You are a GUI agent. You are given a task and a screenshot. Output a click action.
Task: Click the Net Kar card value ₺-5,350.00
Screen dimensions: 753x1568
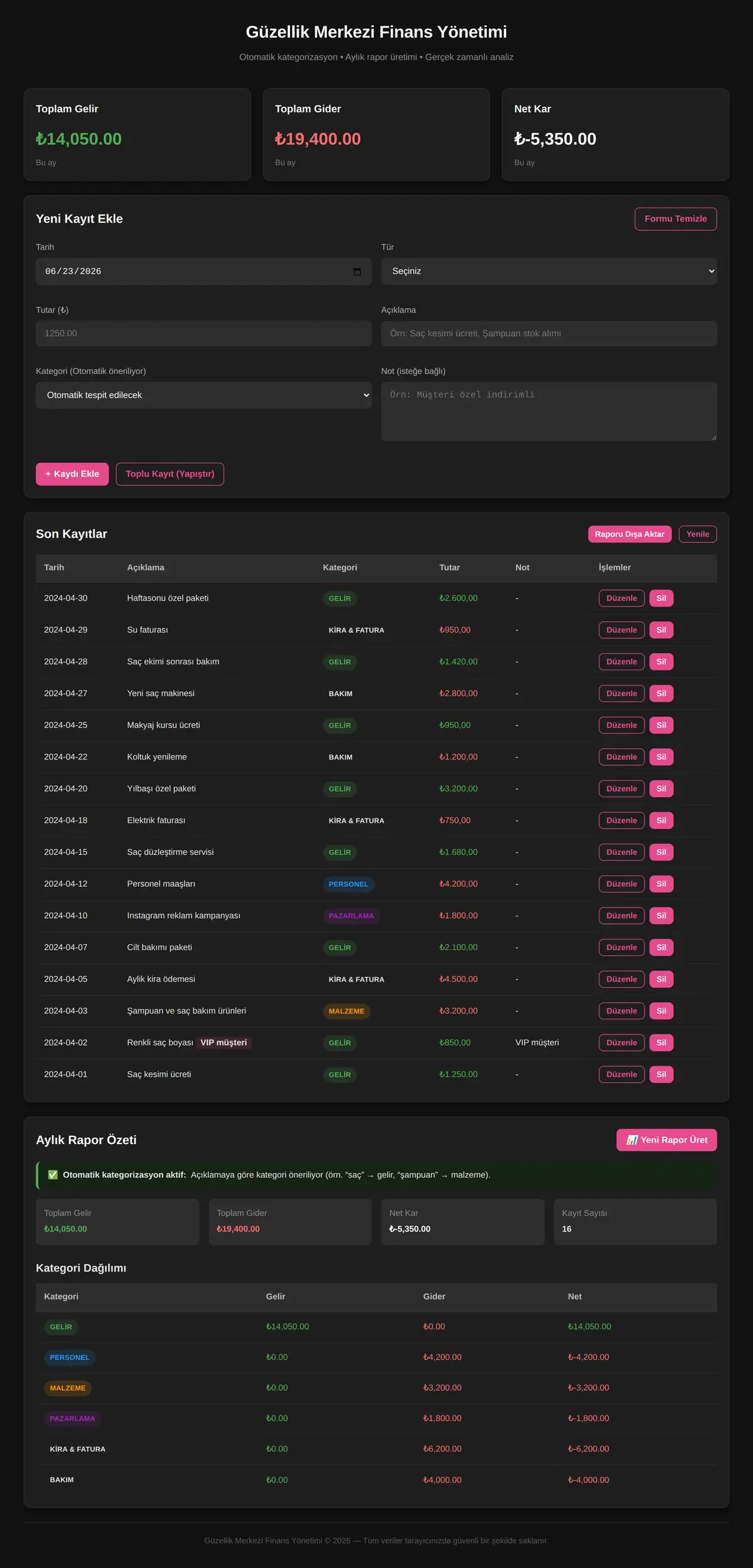click(555, 139)
